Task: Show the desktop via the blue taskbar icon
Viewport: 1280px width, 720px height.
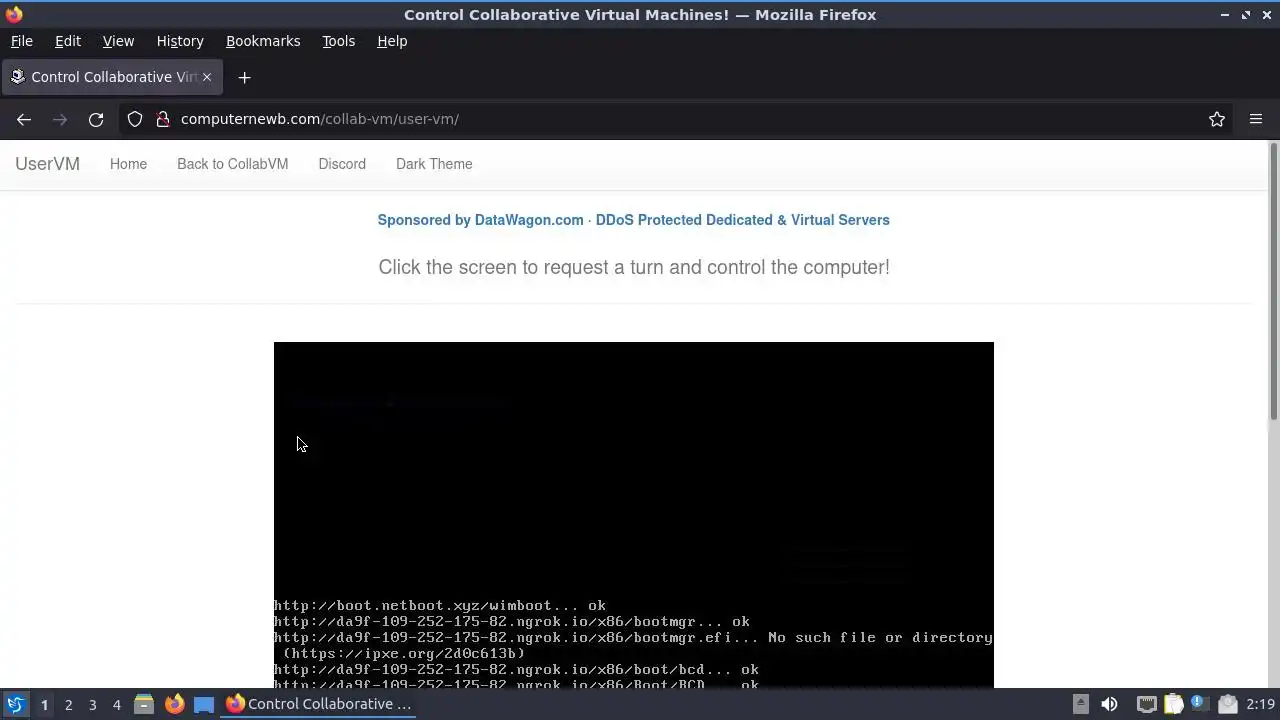Action: click(204, 704)
